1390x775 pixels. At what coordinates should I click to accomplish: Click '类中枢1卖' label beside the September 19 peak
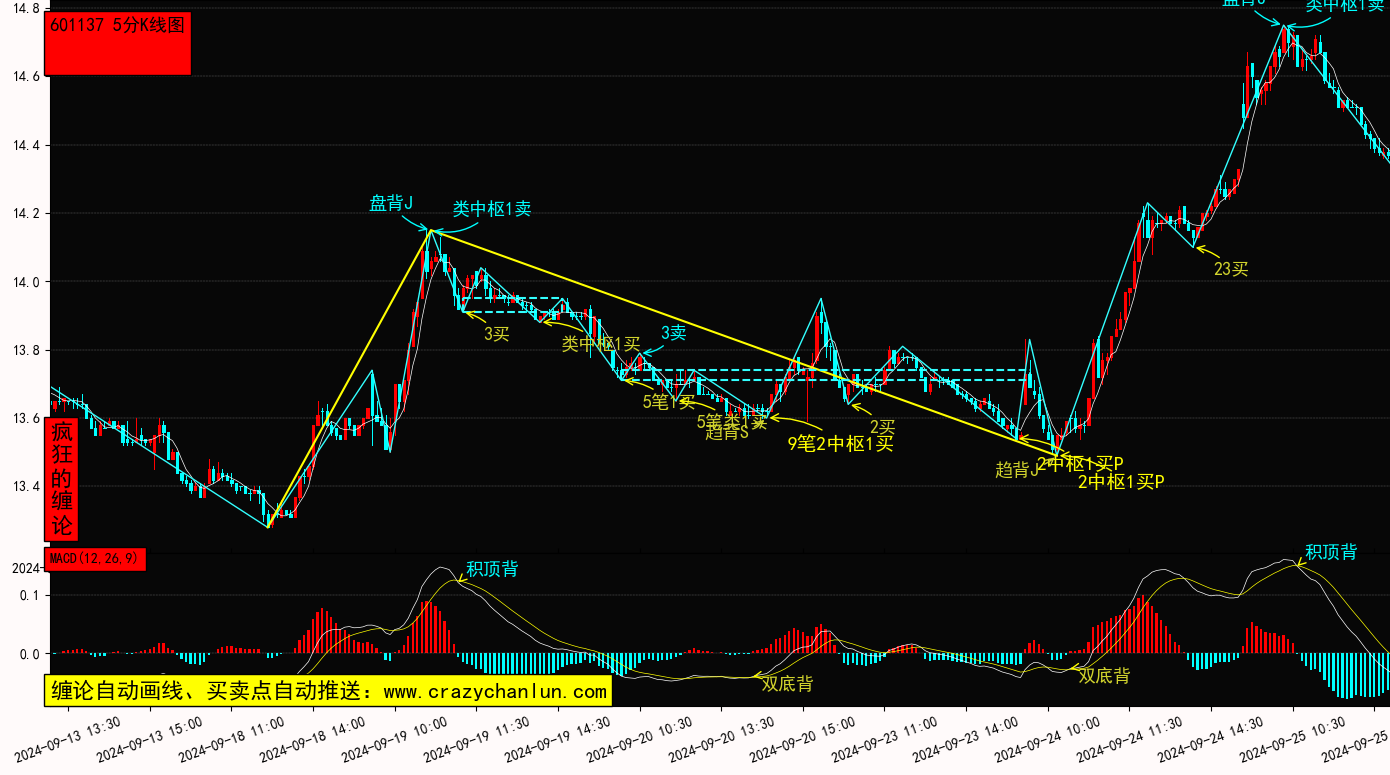coord(492,209)
